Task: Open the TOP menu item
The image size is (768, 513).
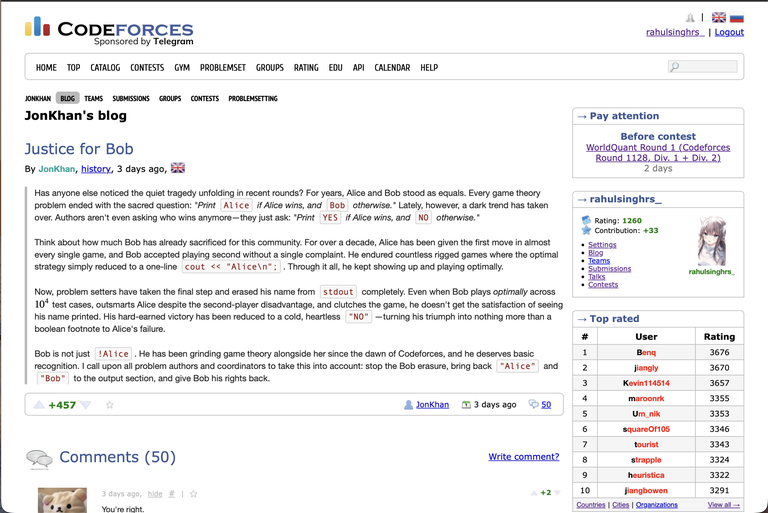Action: [x=73, y=68]
